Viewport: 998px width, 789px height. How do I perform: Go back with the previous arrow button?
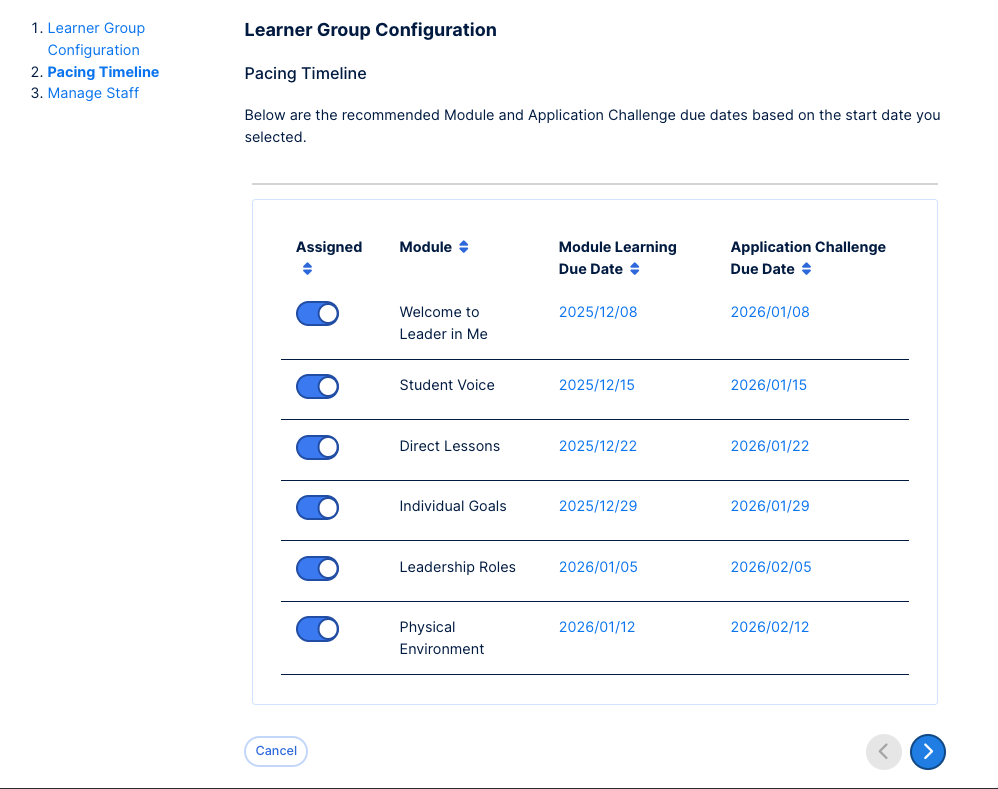(883, 751)
